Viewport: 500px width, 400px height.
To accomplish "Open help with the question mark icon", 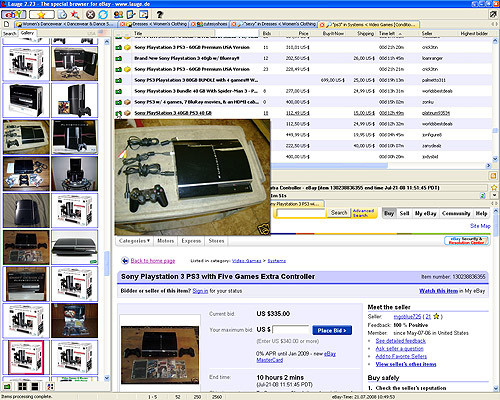I will (160, 15).
